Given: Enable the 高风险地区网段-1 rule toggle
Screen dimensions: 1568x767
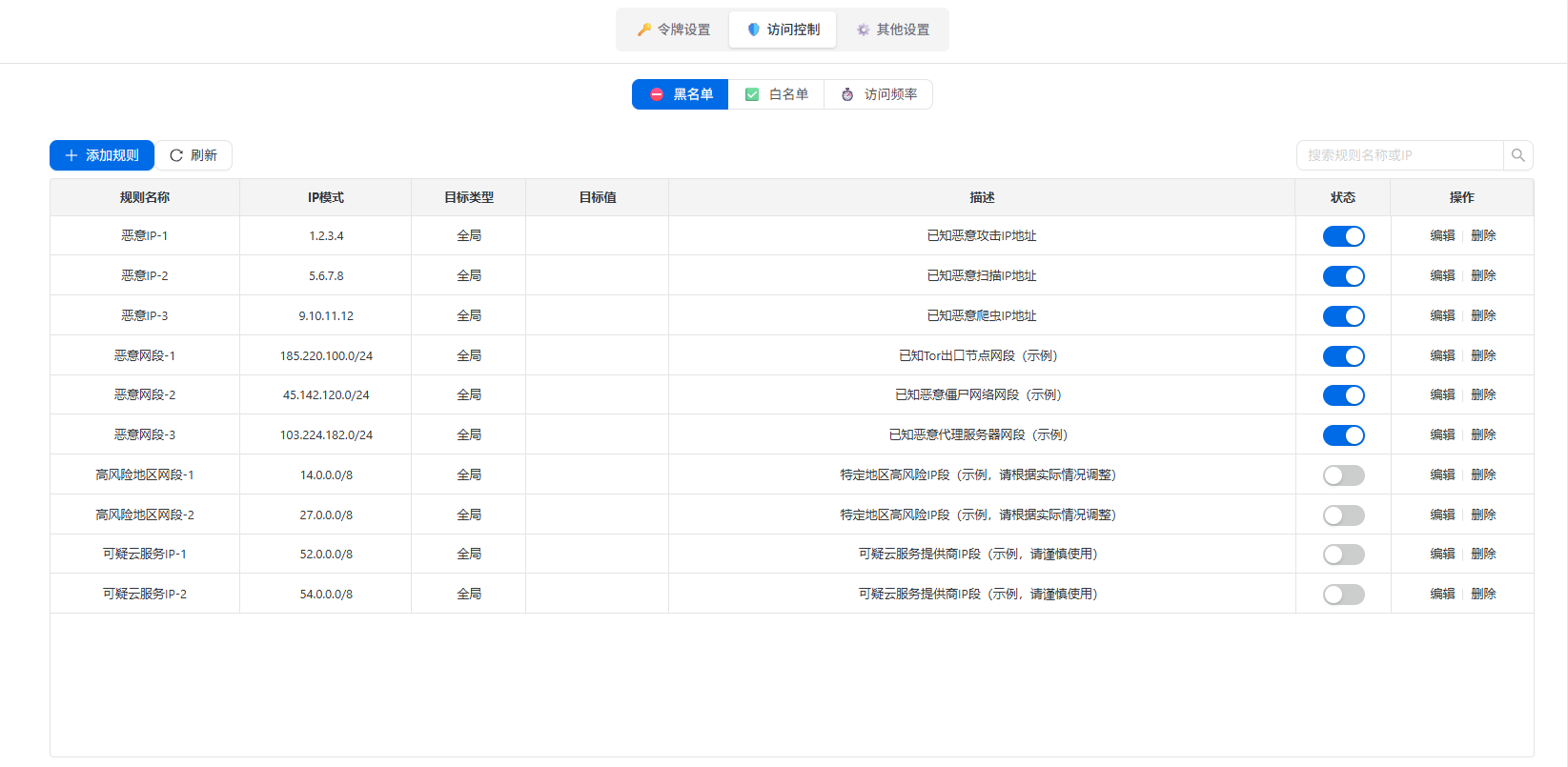Looking at the screenshot, I should 1343,475.
